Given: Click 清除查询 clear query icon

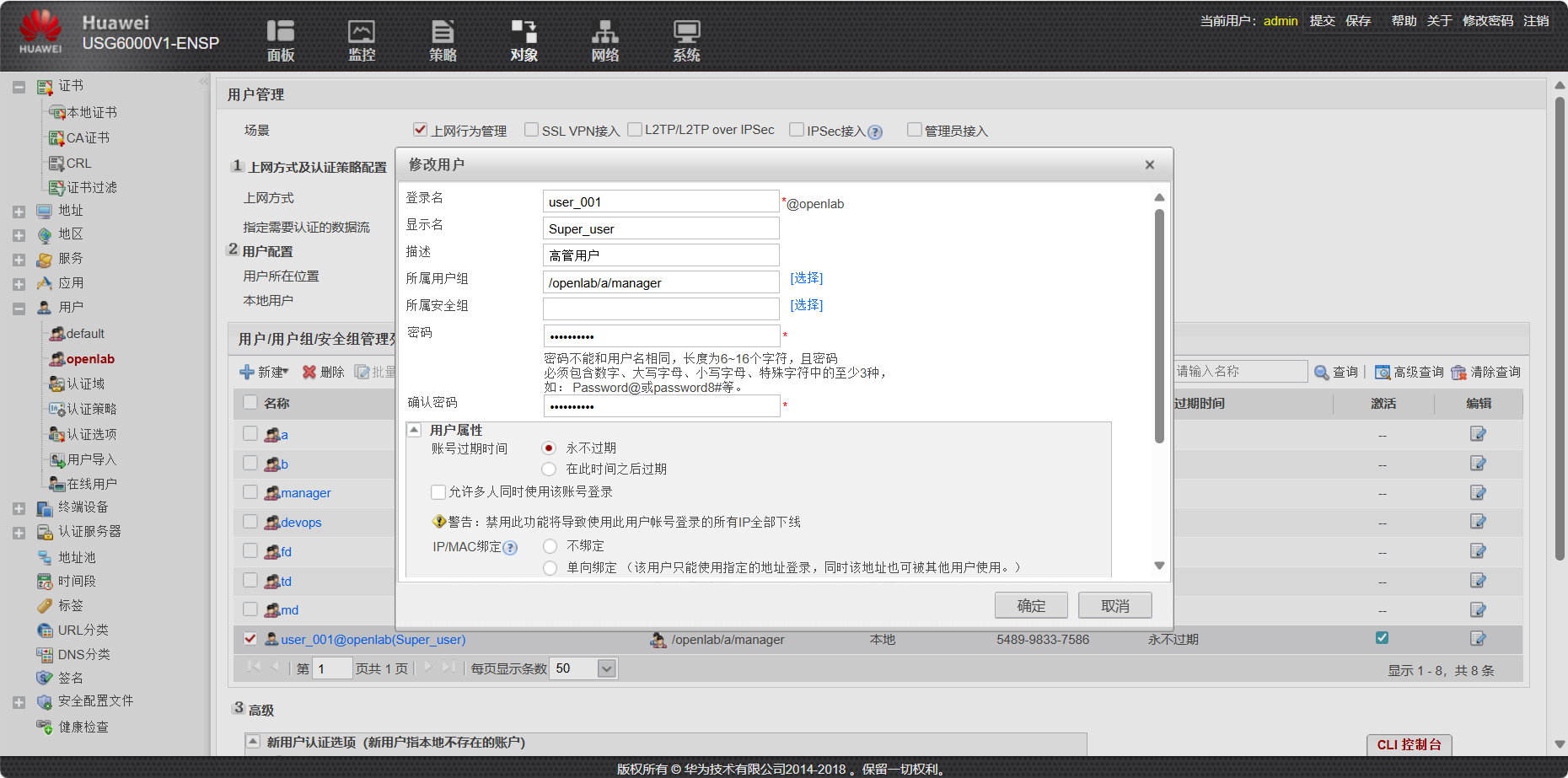Looking at the screenshot, I should pos(1458,372).
